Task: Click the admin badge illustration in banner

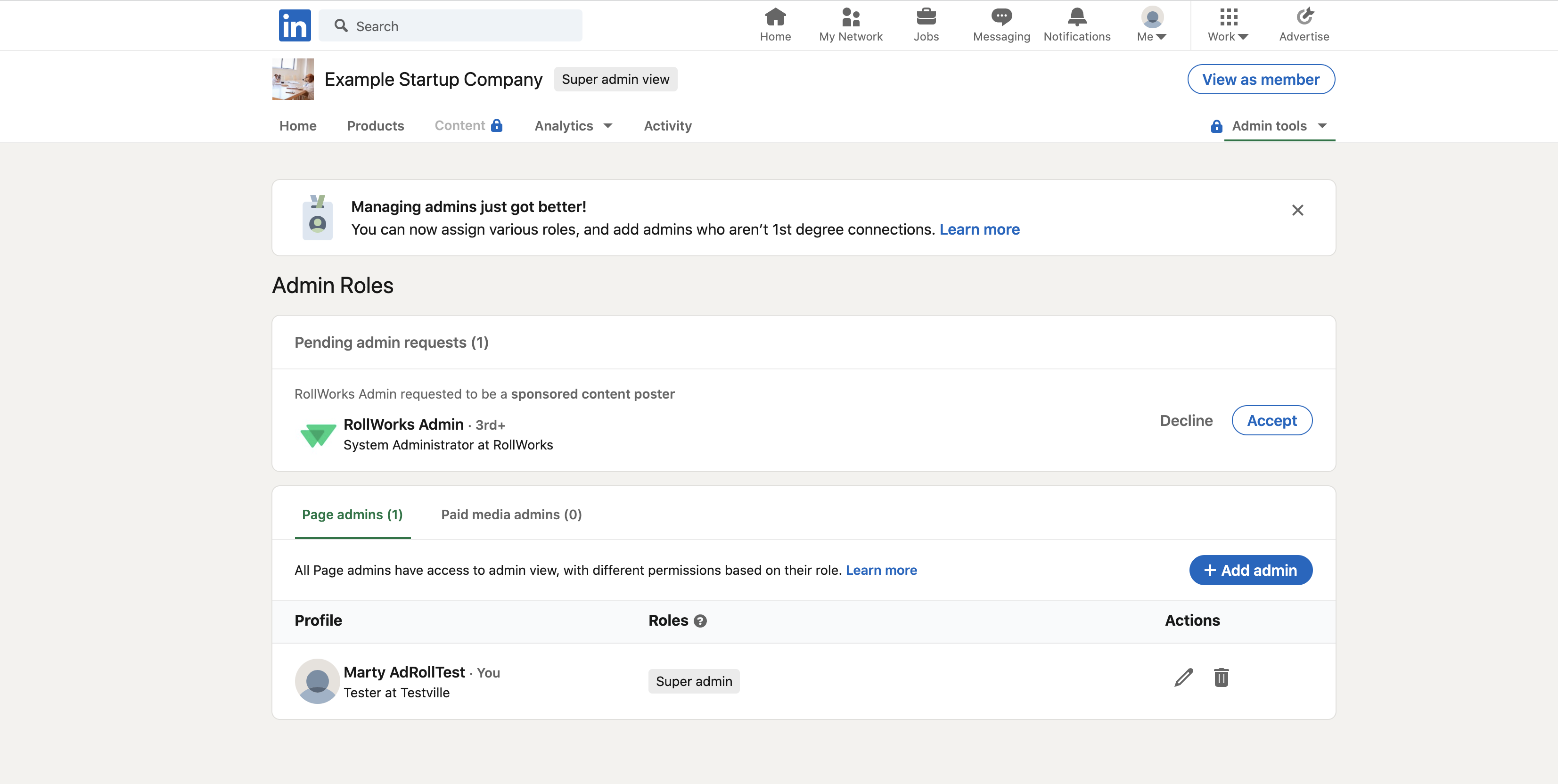Action: (x=318, y=218)
